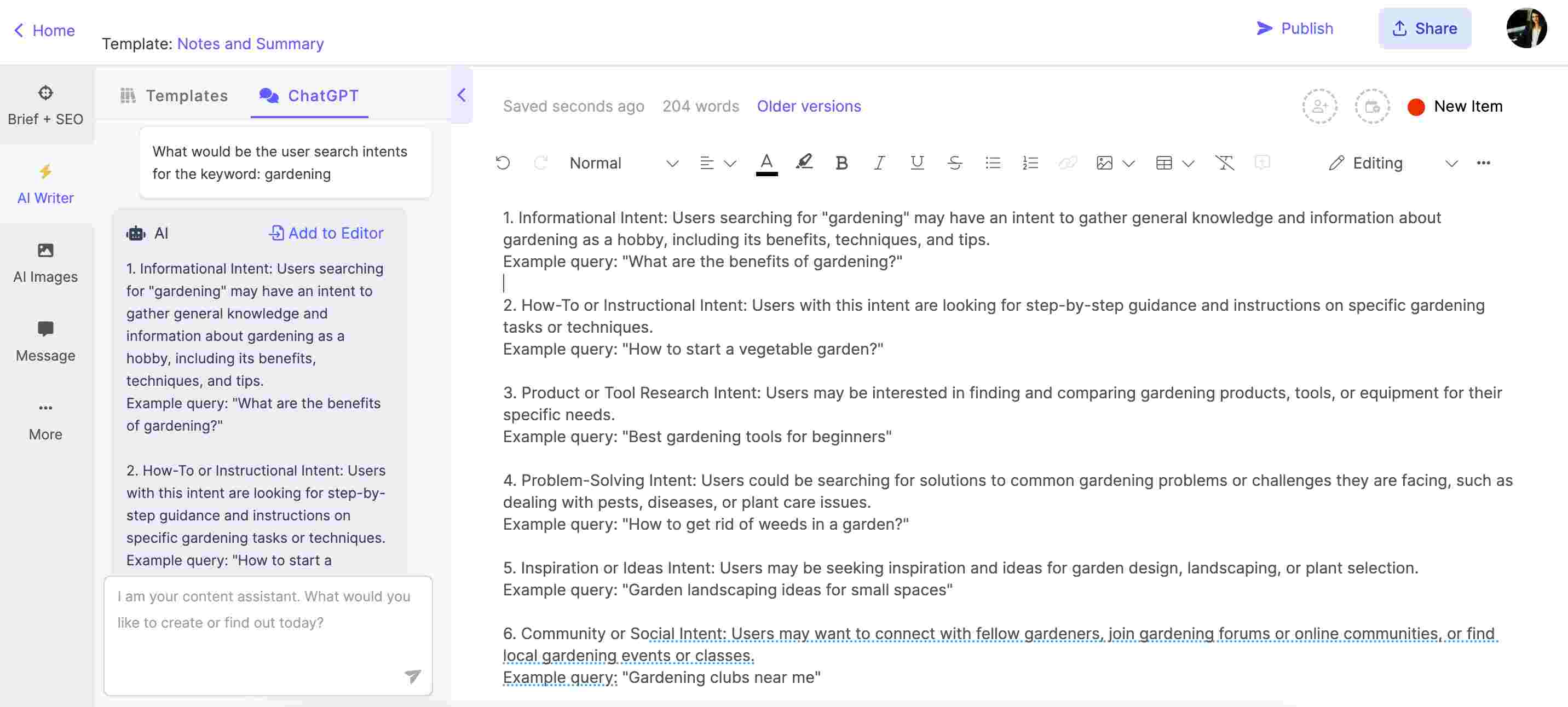Click the insert image icon

click(x=1103, y=162)
